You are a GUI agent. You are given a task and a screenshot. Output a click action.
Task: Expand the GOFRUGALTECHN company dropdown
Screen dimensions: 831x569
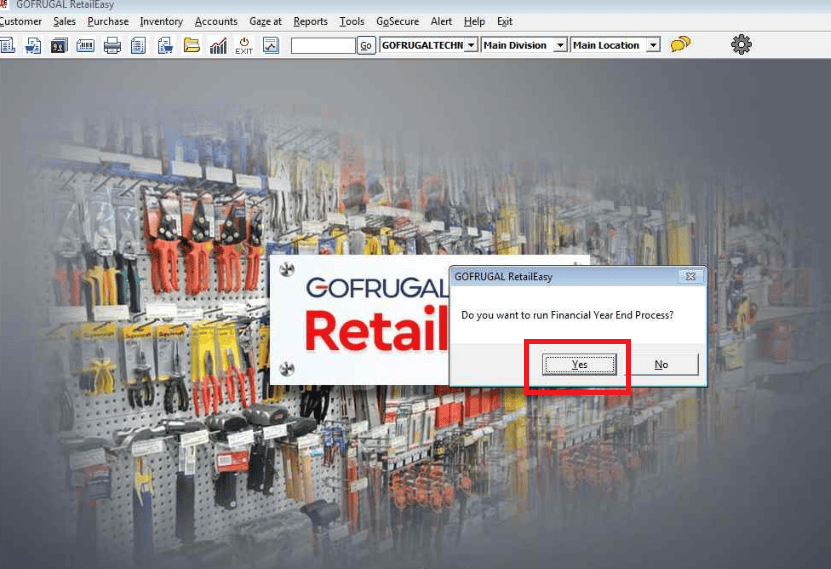[471, 46]
